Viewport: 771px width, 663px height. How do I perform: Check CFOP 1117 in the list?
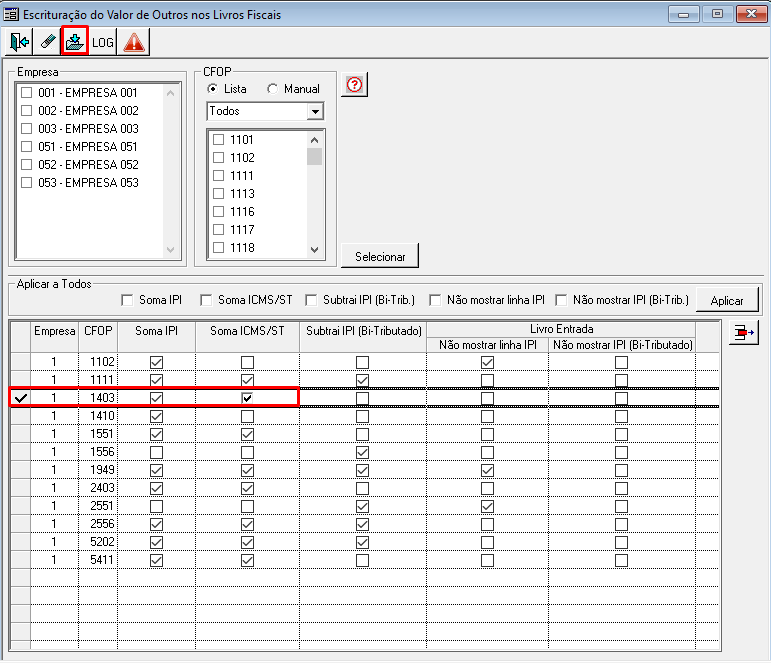(x=218, y=230)
